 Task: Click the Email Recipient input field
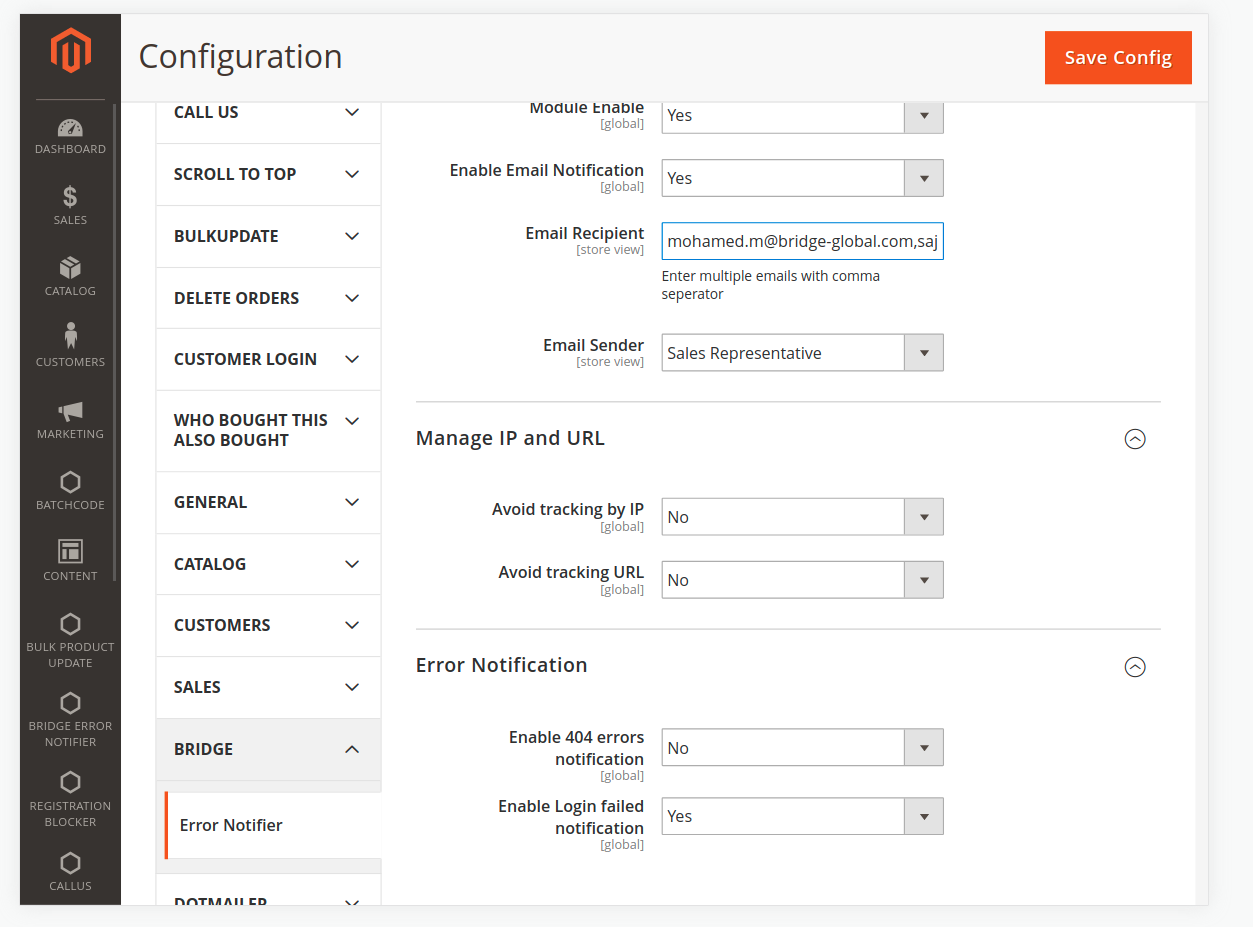802,241
